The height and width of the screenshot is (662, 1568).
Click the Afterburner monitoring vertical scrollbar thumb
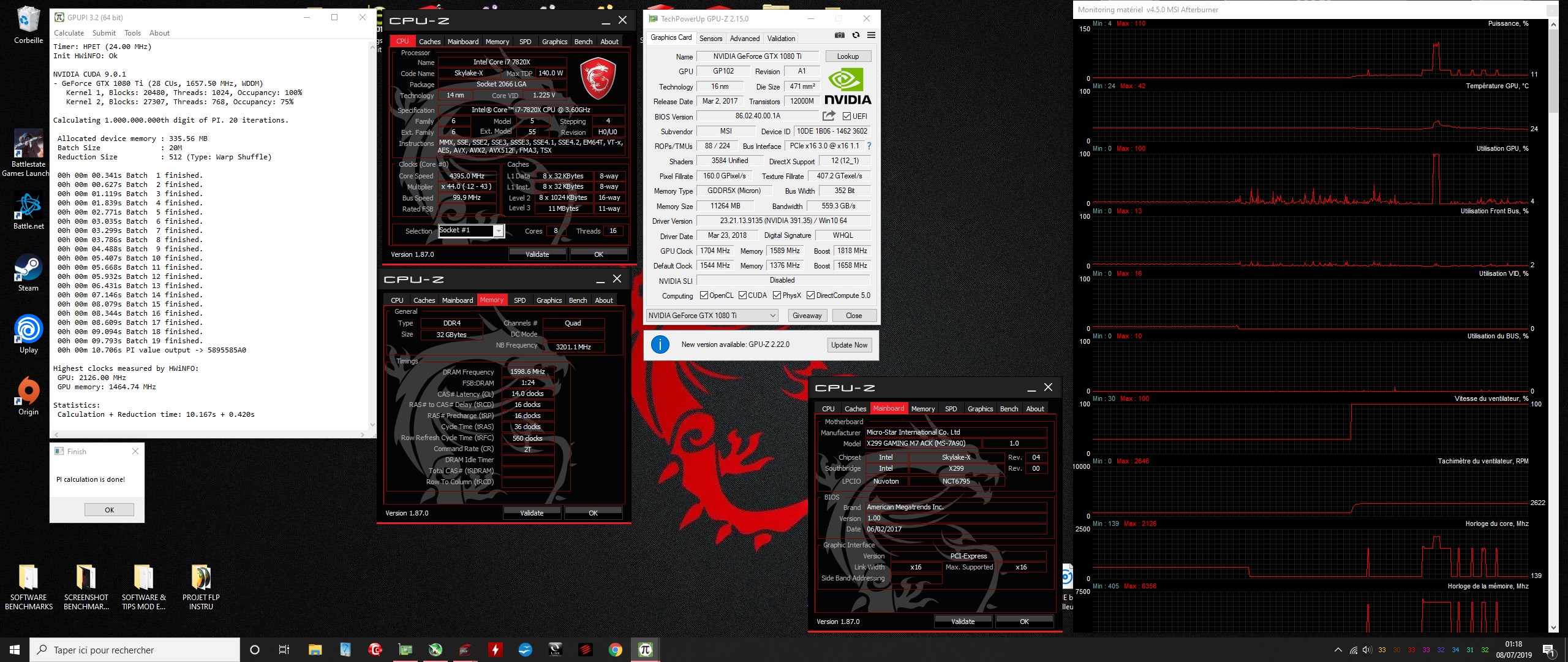(x=1553, y=70)
